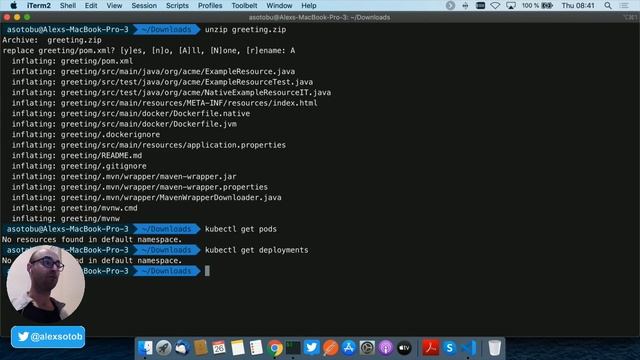Open the Window menu
Viewport: 640px width, 360px height.
(x=279, y=6)
